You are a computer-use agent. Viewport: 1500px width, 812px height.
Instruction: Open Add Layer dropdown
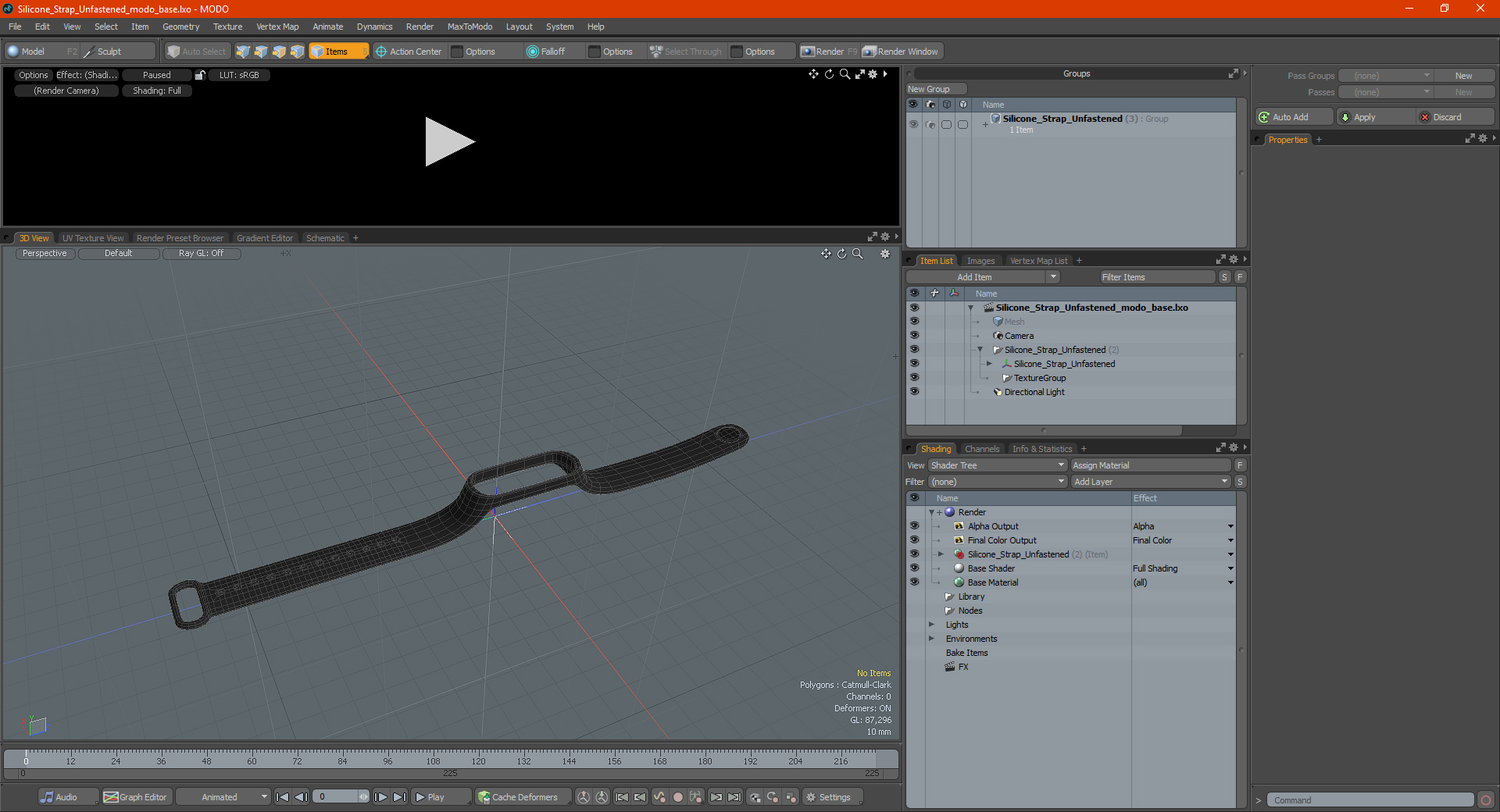(x=1151, y=482)
